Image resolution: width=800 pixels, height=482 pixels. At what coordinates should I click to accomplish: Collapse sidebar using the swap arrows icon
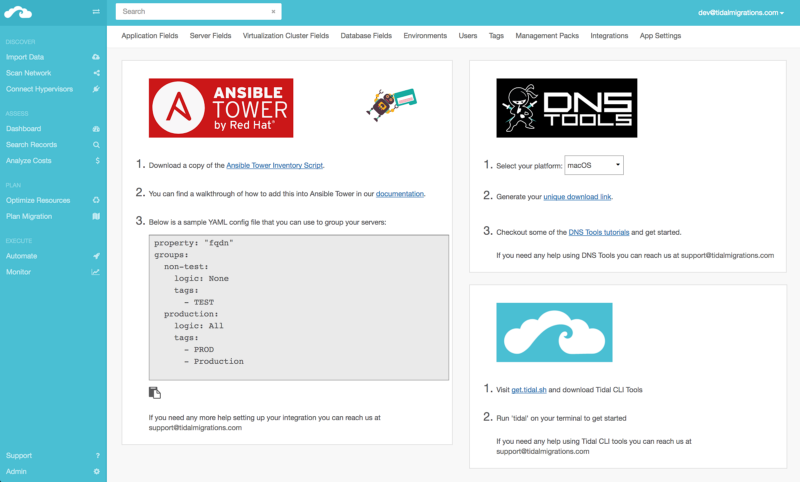point(96,12)
